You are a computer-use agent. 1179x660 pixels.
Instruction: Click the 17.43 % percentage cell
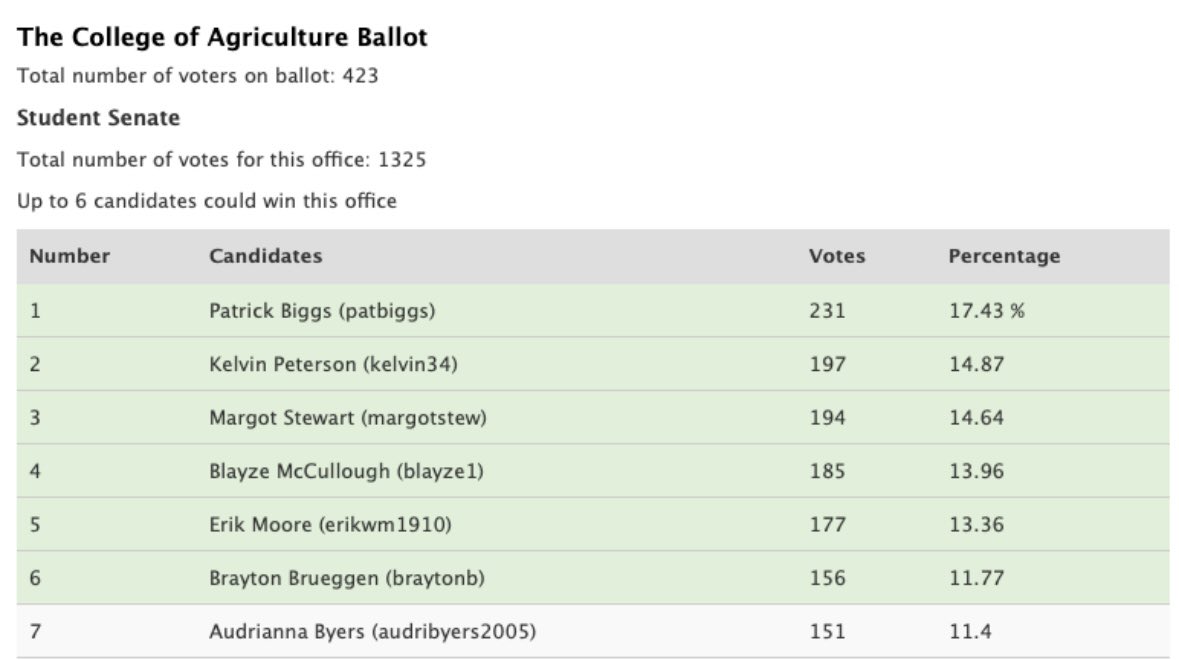click(987, 311)
